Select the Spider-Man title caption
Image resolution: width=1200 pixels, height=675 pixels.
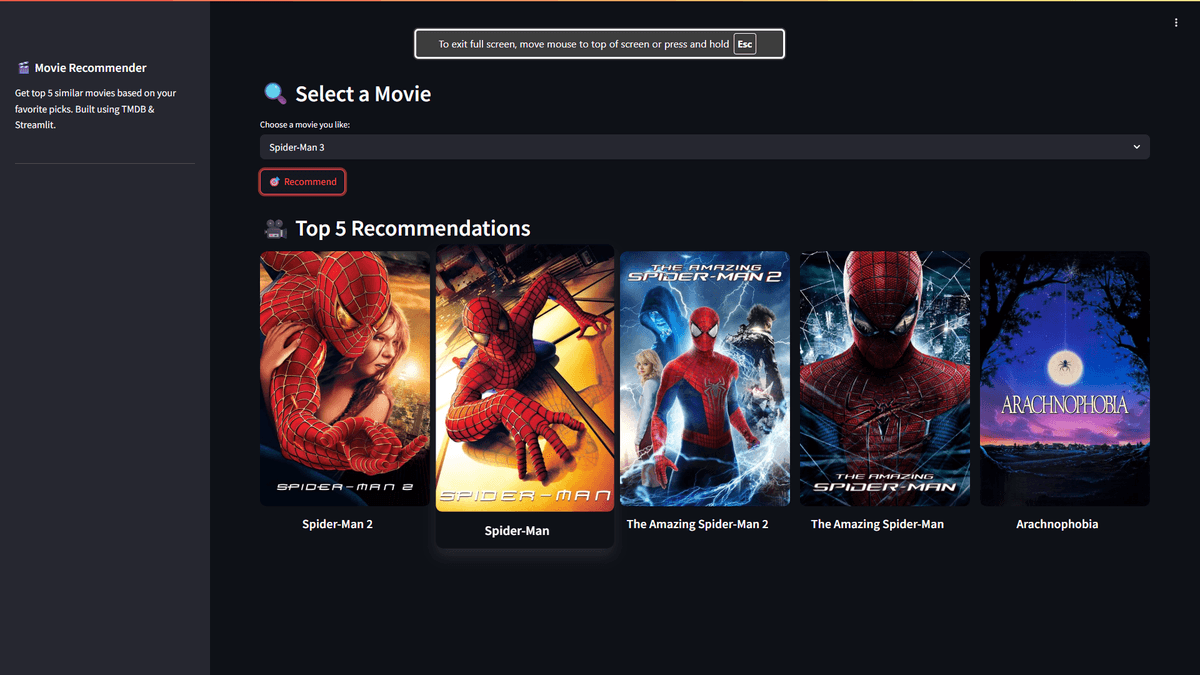pos(517,531)
